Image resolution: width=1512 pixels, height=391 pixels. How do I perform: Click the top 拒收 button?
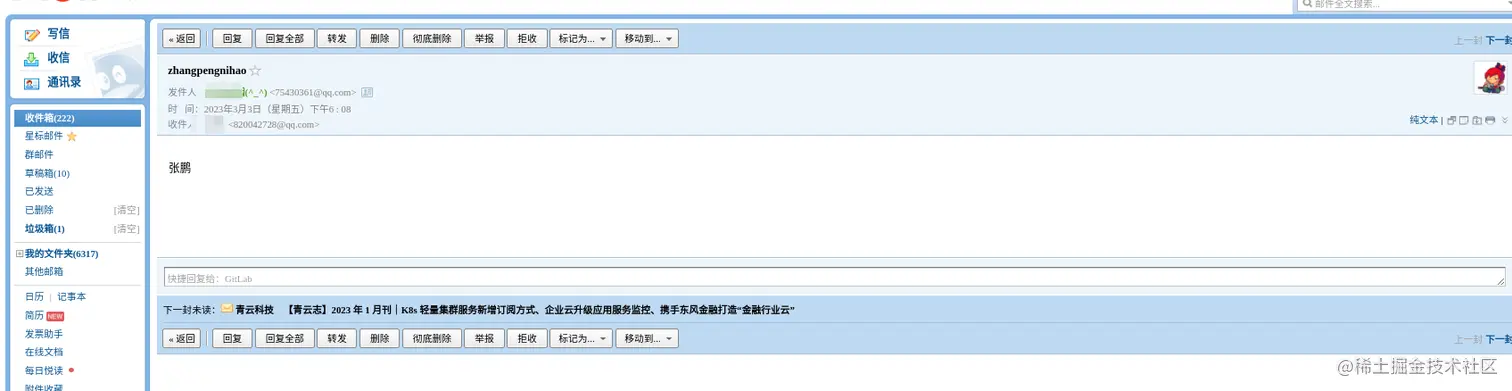click(x=527, y=39)
